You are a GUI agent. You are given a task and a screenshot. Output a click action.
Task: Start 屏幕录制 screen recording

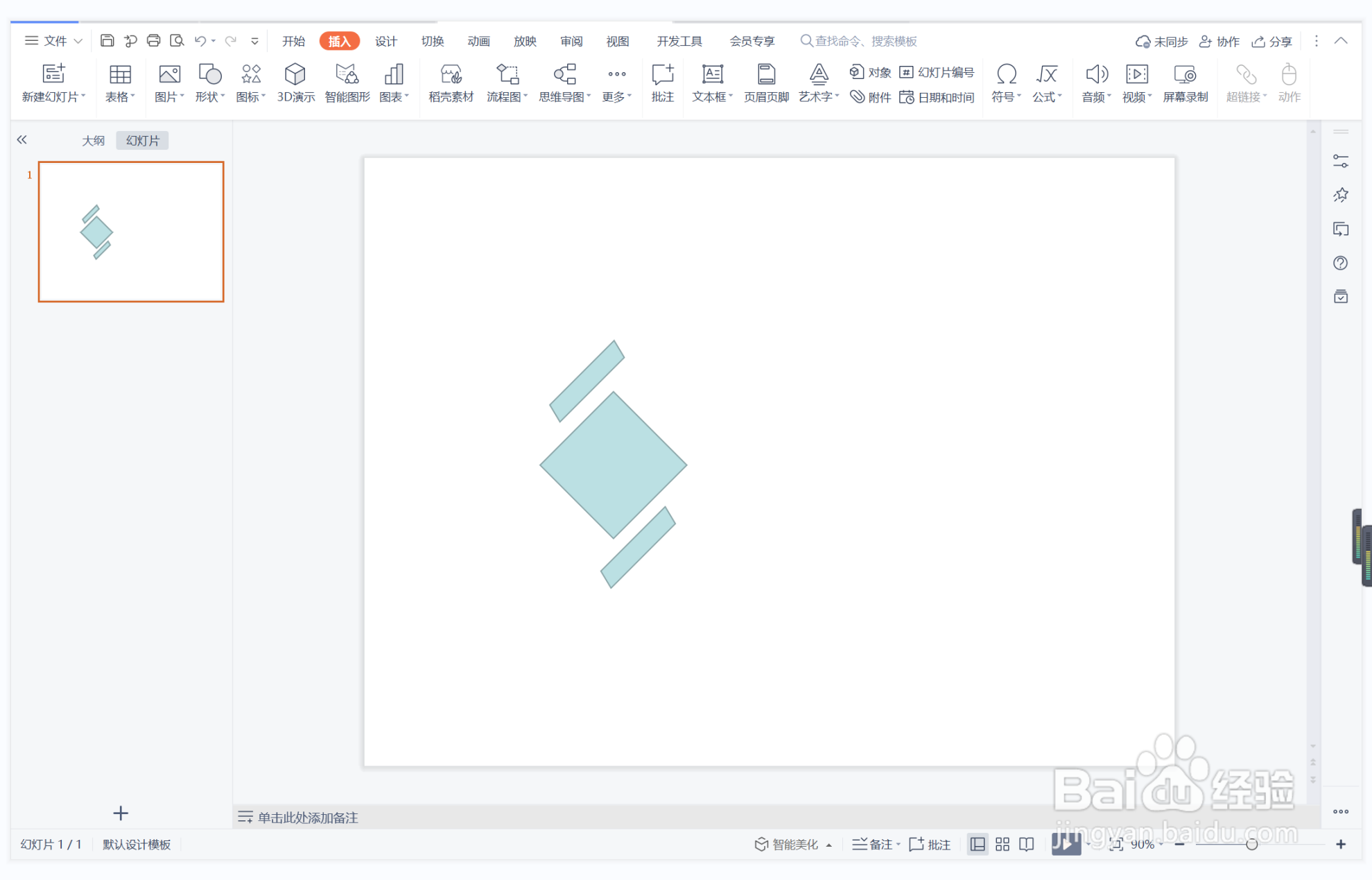pyautogui.click(x=1185, y=83)
